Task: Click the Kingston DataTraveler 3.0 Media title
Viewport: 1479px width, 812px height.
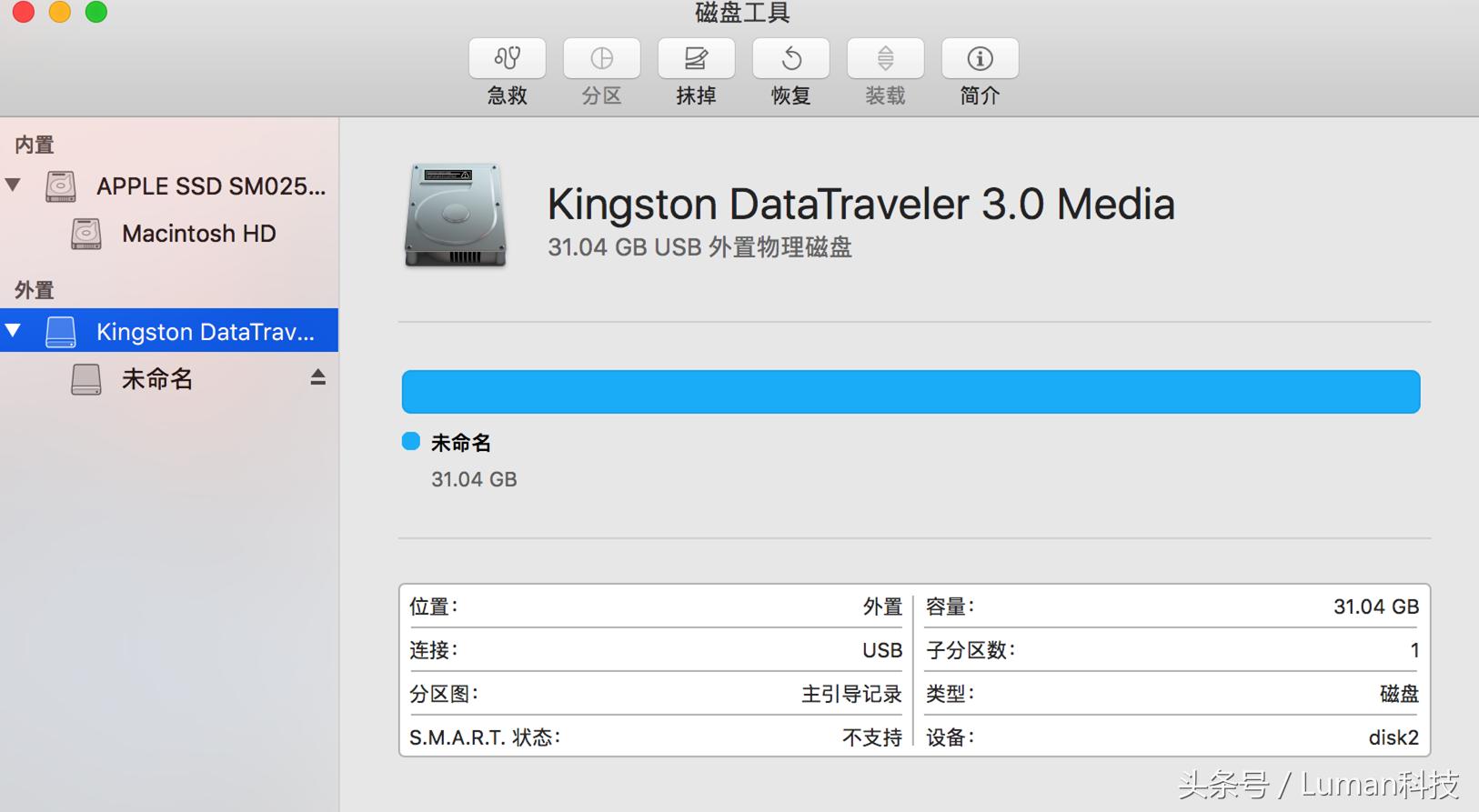Action: (861, 204)
